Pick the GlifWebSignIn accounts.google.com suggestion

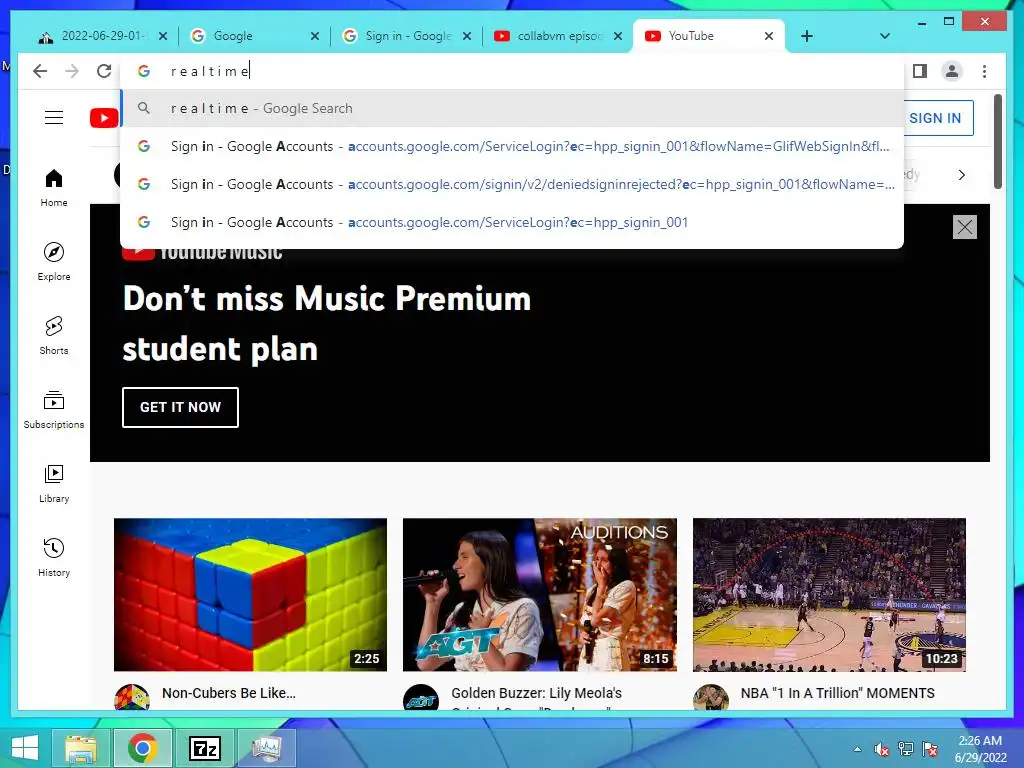click(512, 146)
